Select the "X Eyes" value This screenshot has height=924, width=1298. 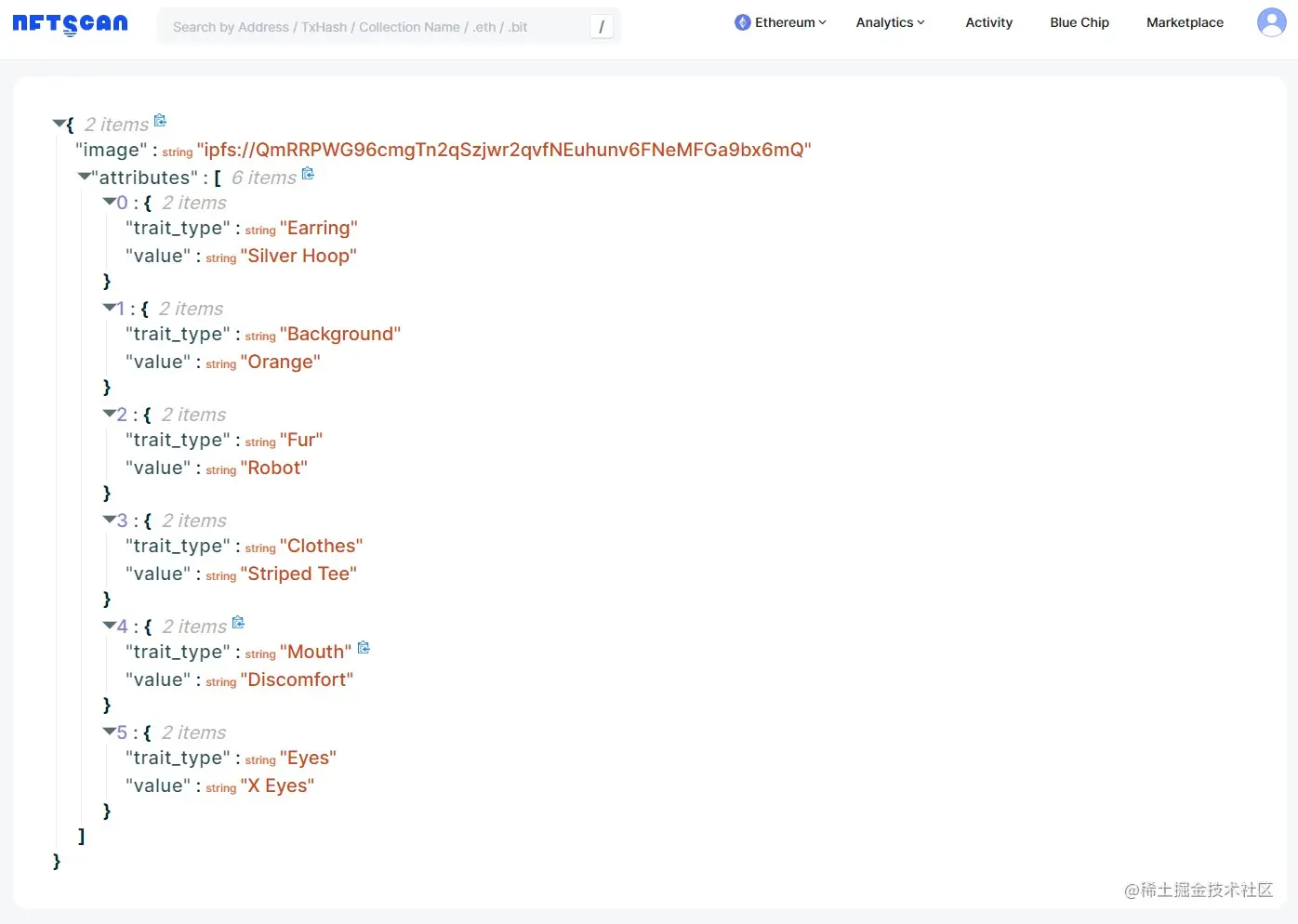277,785
